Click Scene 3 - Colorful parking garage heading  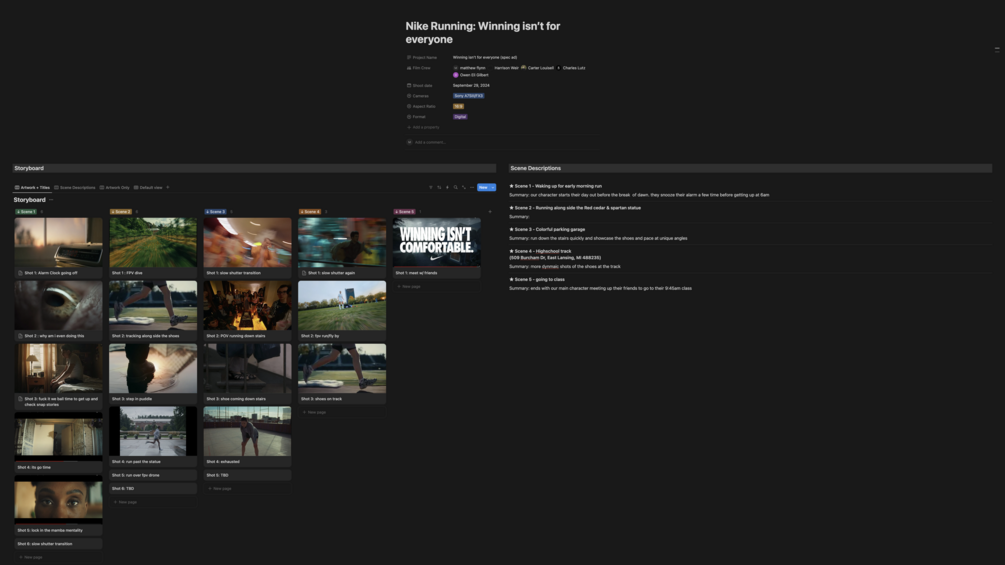click(549, 229)
